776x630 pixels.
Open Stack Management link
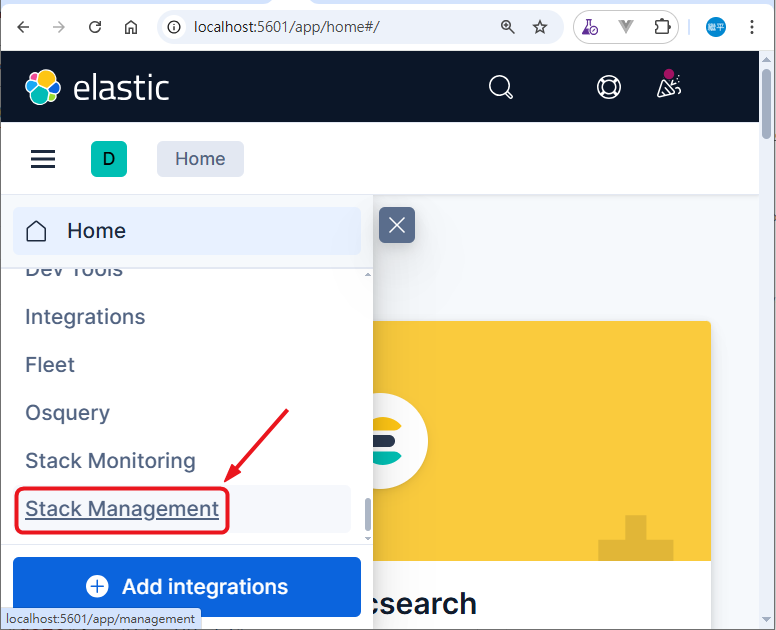point(122,509)
